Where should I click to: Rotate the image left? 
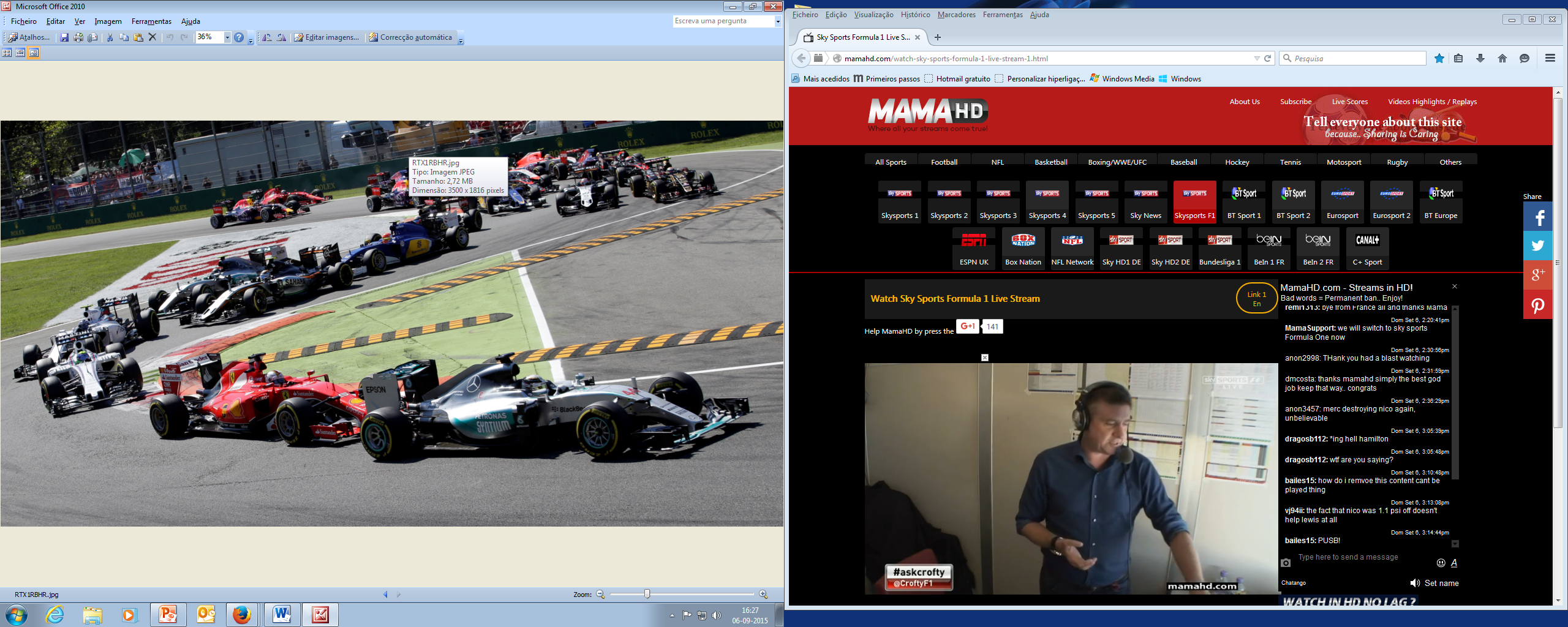(267, 37)
